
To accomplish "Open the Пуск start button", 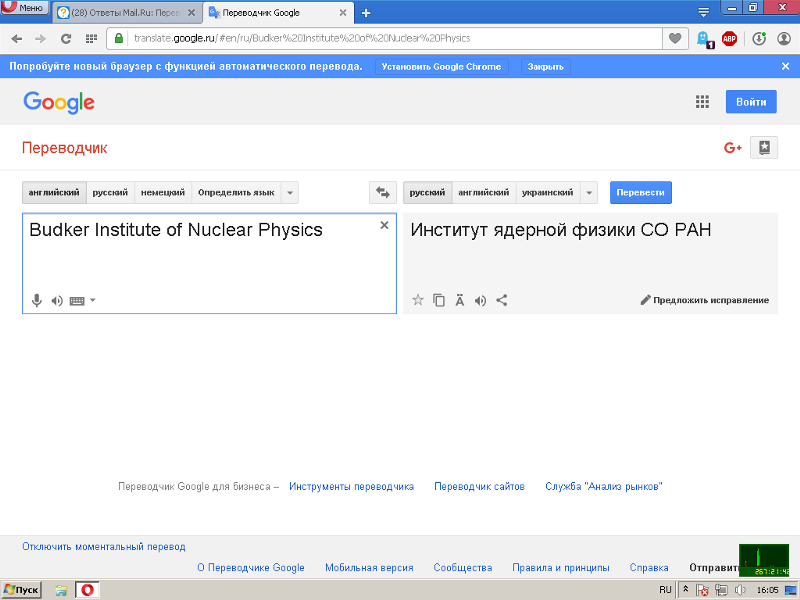I will pyautogui.click(x=21, y=590).
